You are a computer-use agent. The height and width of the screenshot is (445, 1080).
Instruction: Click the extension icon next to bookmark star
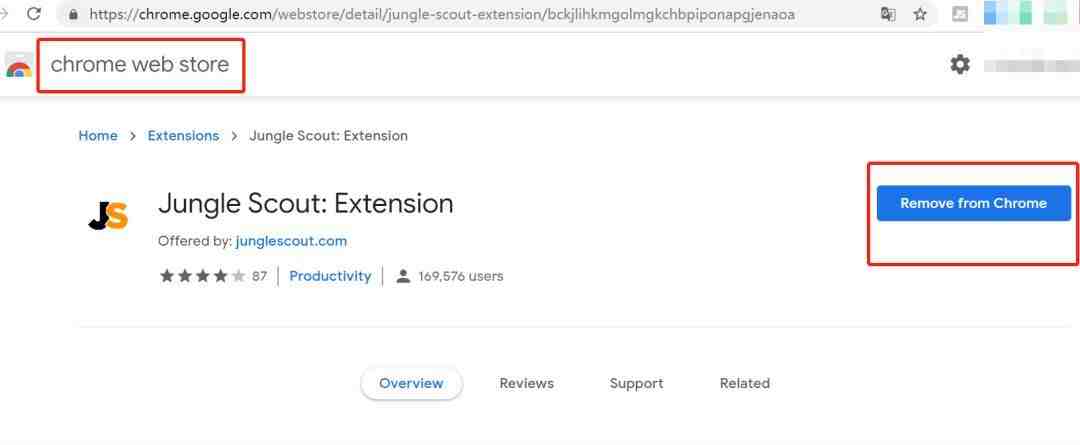pos(959,14)
